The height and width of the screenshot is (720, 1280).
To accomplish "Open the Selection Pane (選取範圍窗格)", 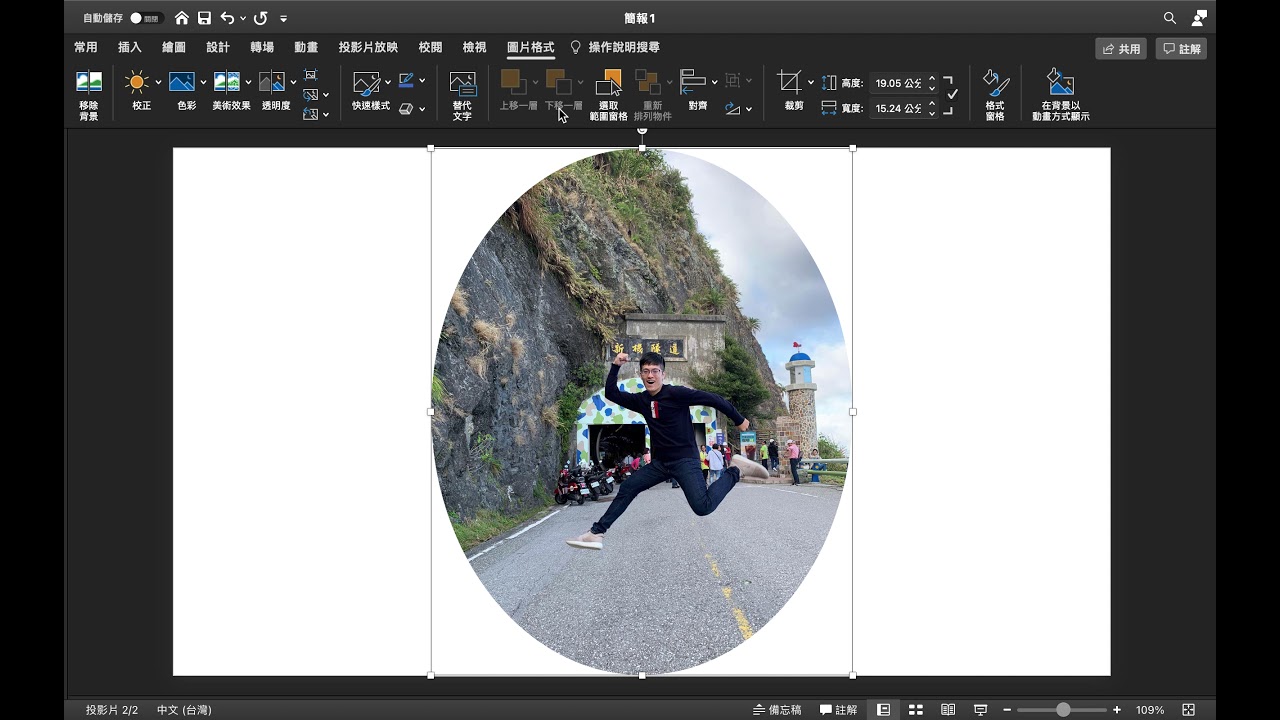I will [x=608, y=84].
